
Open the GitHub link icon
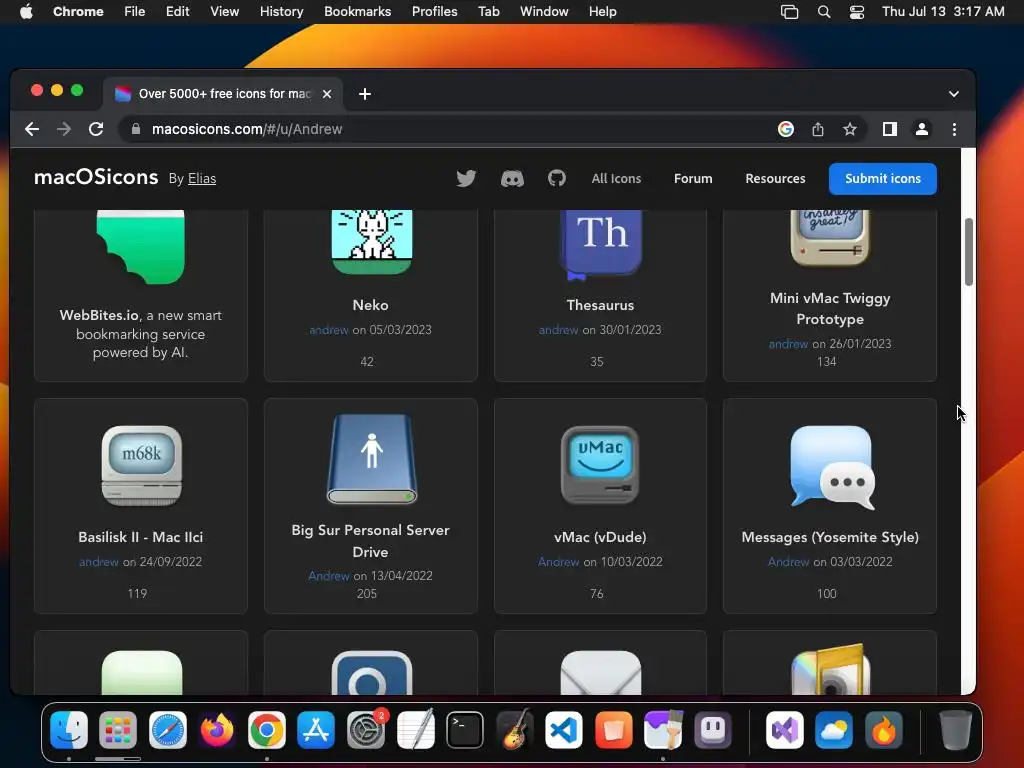point(556,178)
